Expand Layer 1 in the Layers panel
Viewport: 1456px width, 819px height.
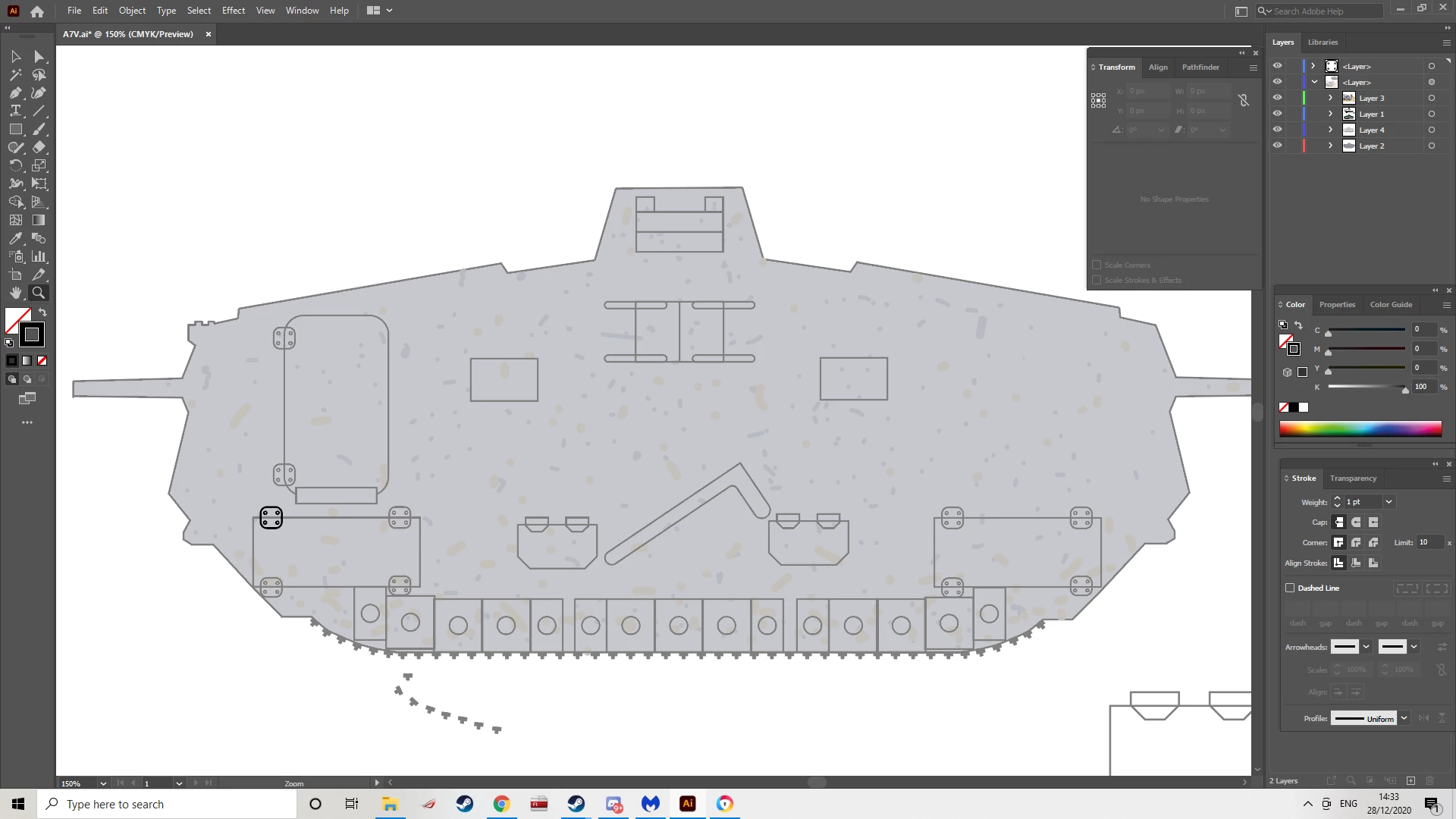pyautogui.click(x=1330, y=114)
